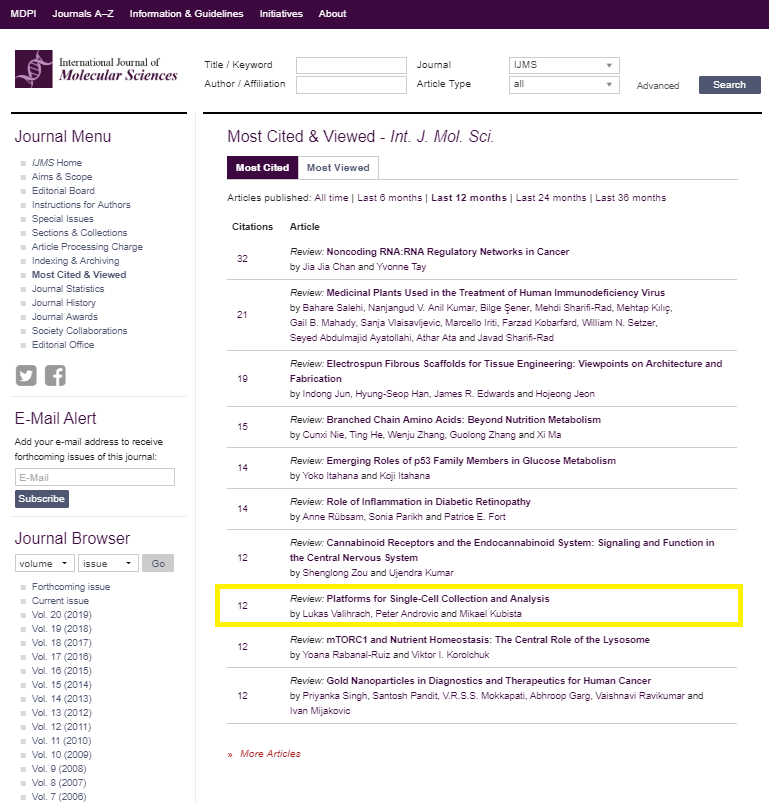Click the Search button
The height and width of the screenshot is (803, 769).
point(730,84)
